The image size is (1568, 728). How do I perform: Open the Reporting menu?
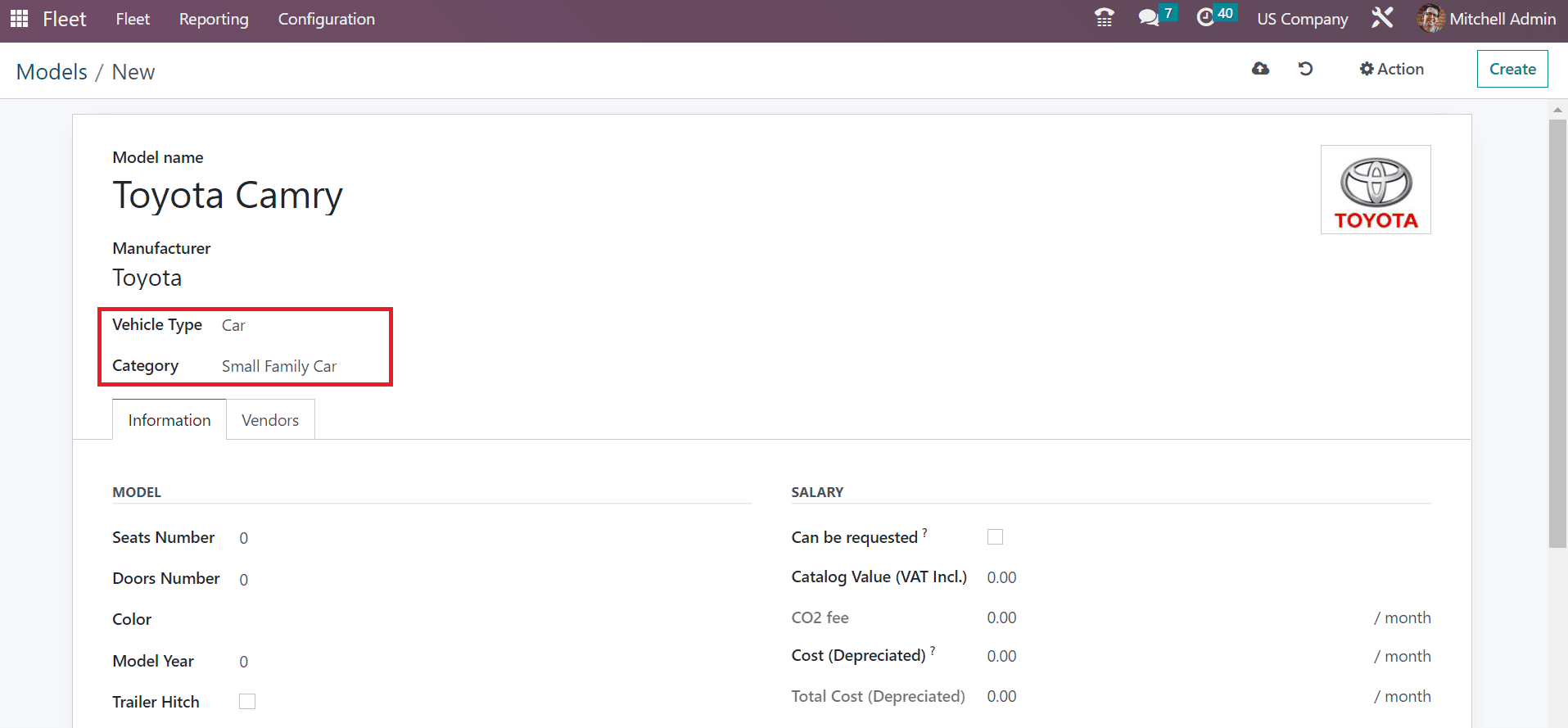(x=214, y=19)
